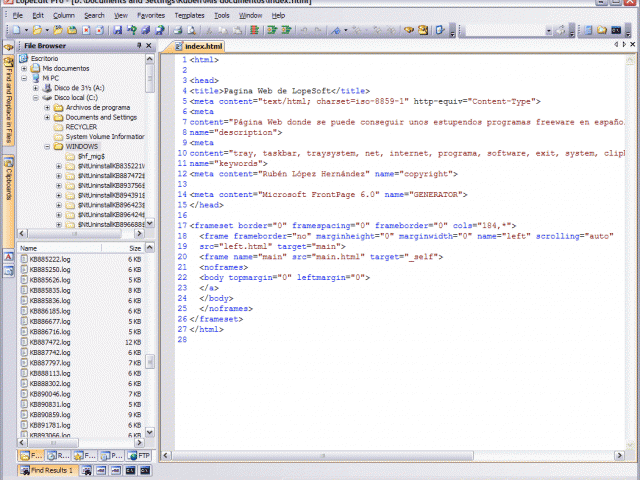The height and width of the screenshot is (480, 640).
Task: Click the Open folder toolbar icon
Action: click(38, 30)
